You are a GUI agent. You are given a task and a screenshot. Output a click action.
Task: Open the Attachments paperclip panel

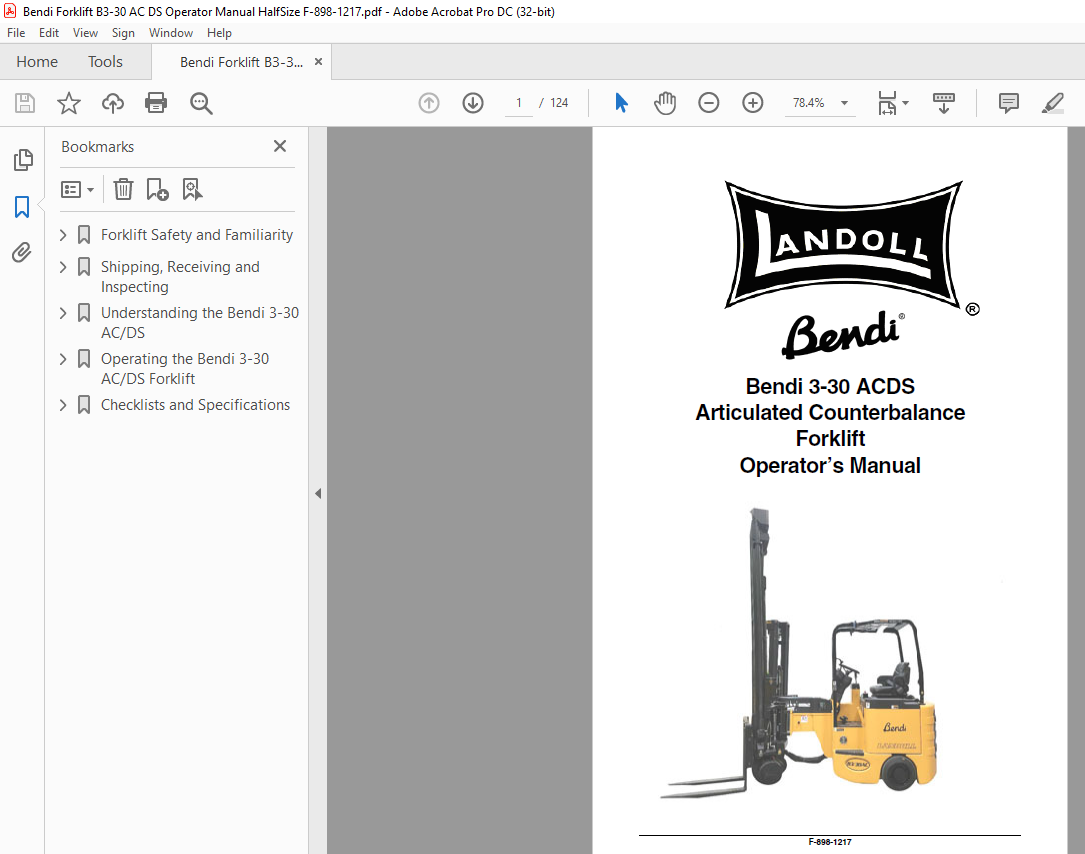pyautogui.click(x=22, y=253)
